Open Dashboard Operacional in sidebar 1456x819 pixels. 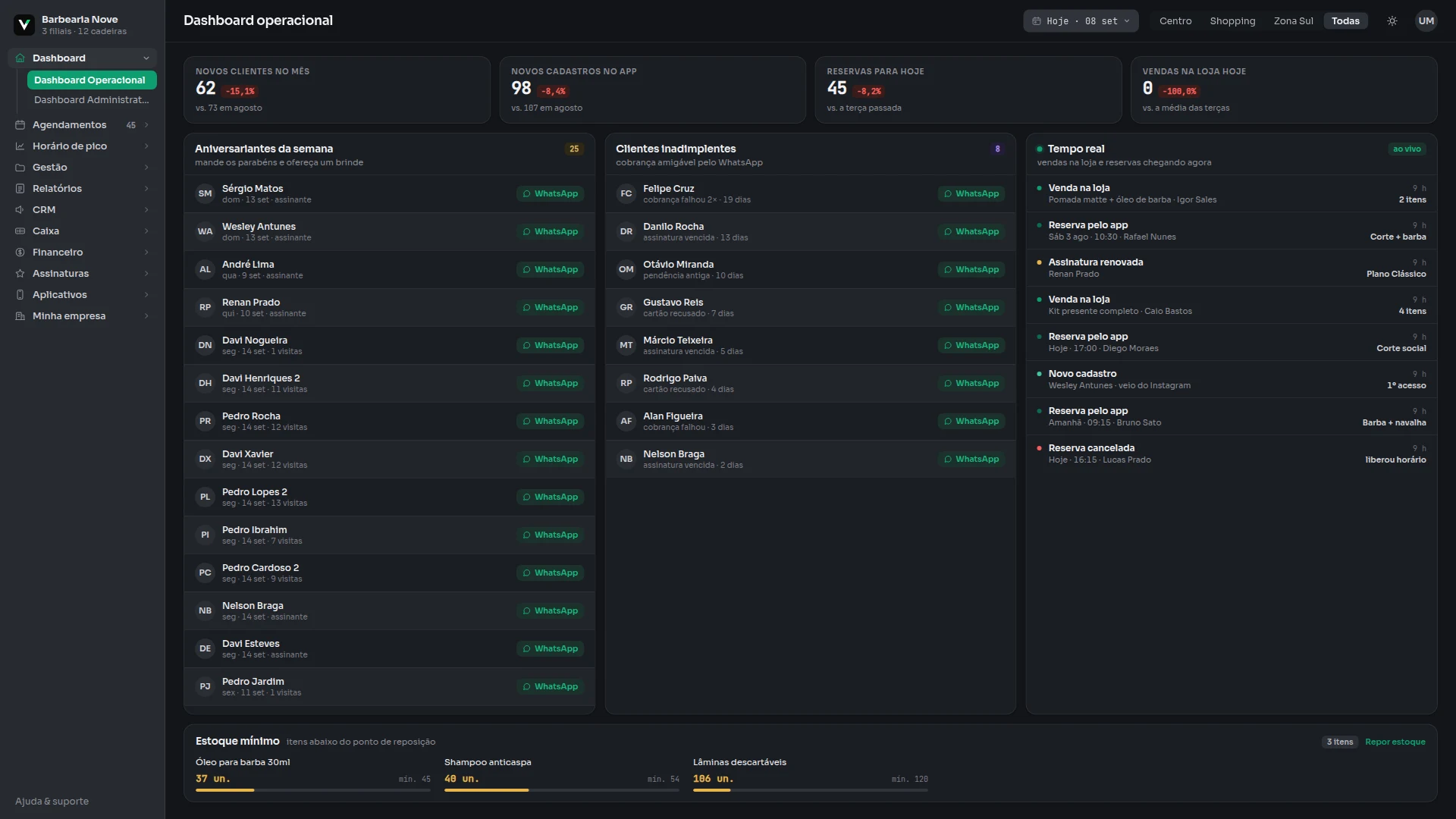pyautogui.click(x=92, y=80)
